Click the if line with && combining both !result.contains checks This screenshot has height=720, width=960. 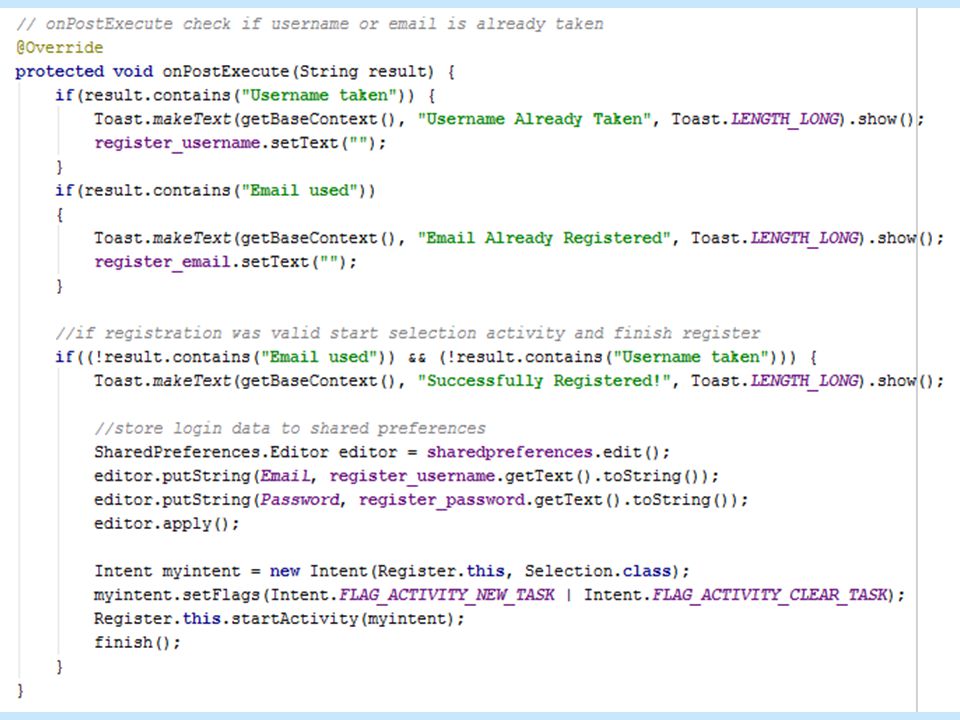(x=436, y=357)
